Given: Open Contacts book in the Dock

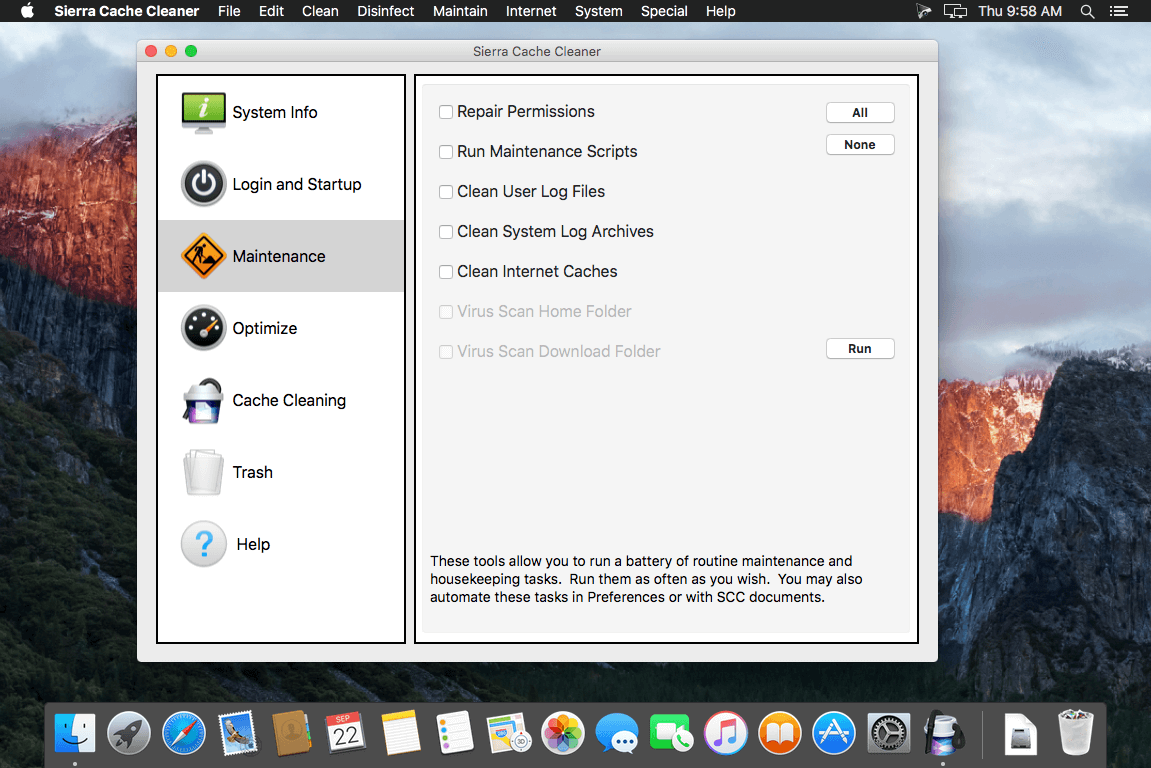Looking at the screenshot, I should coord(291,733).
